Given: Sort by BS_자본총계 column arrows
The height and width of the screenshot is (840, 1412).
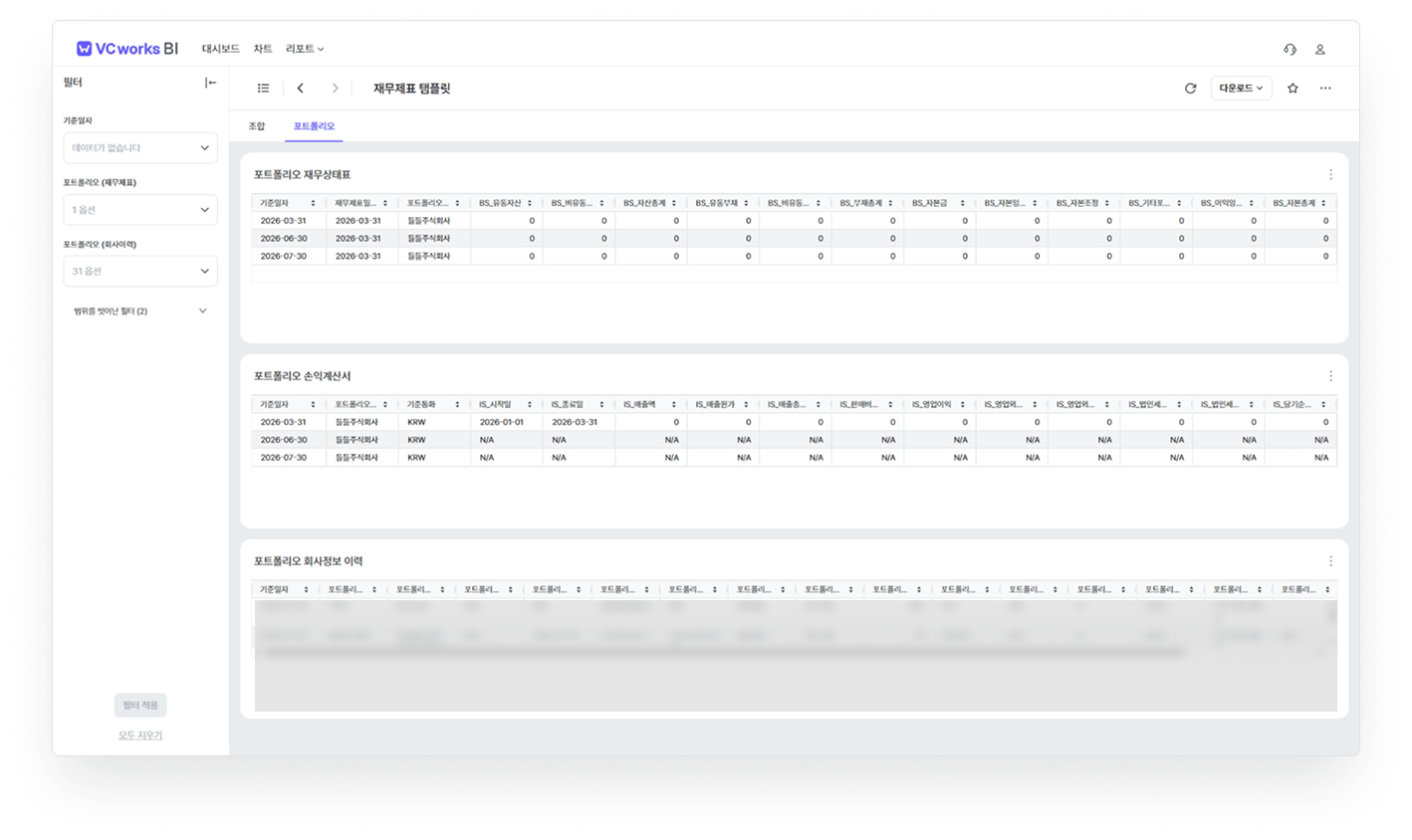Looking at the screenshot, I should pyautogui.click(x=1323, y=203).
